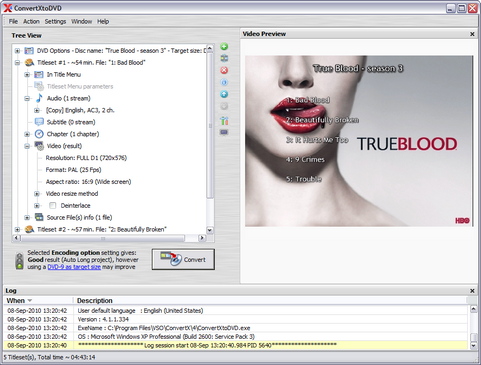Click the Subtitle speech bubble icon
The image size is (481, 365).
[x=39, y=122]
